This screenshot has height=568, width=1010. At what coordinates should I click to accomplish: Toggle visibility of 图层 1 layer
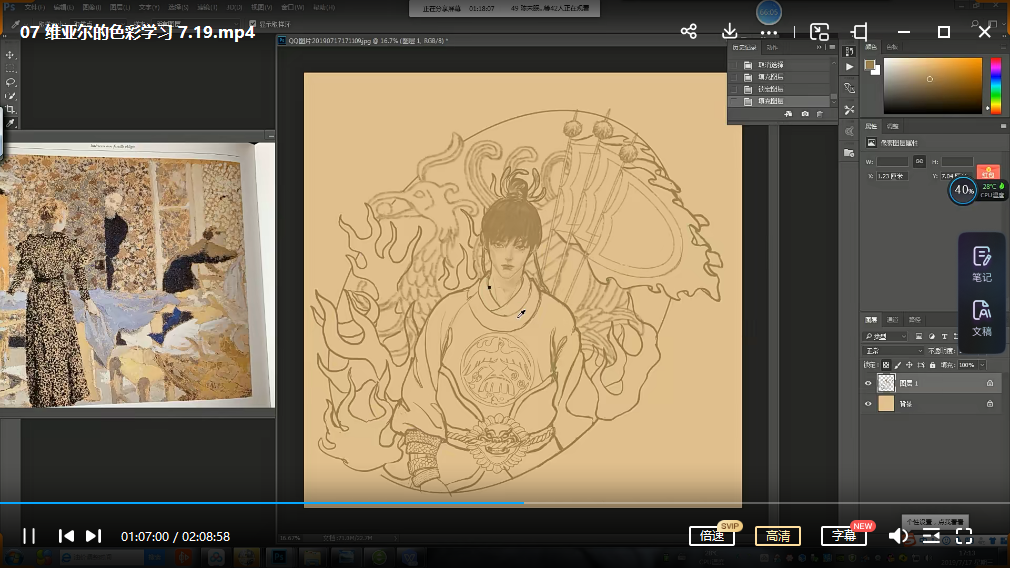click(x=868, y=383)
